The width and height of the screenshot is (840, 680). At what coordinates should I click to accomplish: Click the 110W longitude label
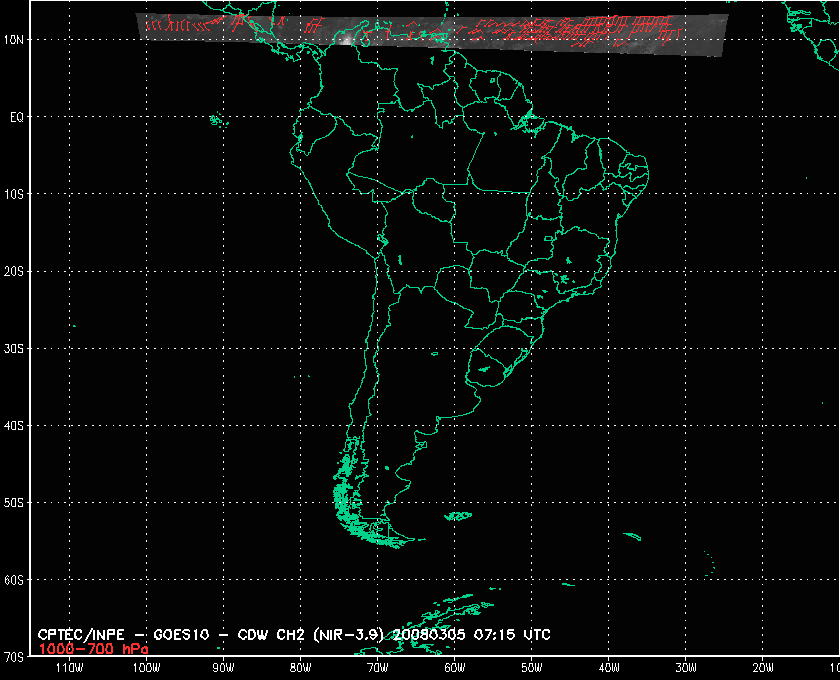click(70, 668)
